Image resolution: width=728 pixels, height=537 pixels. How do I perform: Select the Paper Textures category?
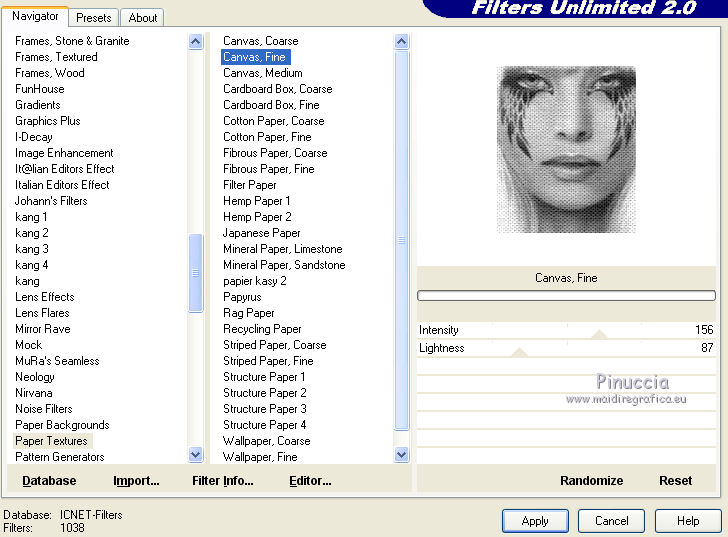pos(51,441)
